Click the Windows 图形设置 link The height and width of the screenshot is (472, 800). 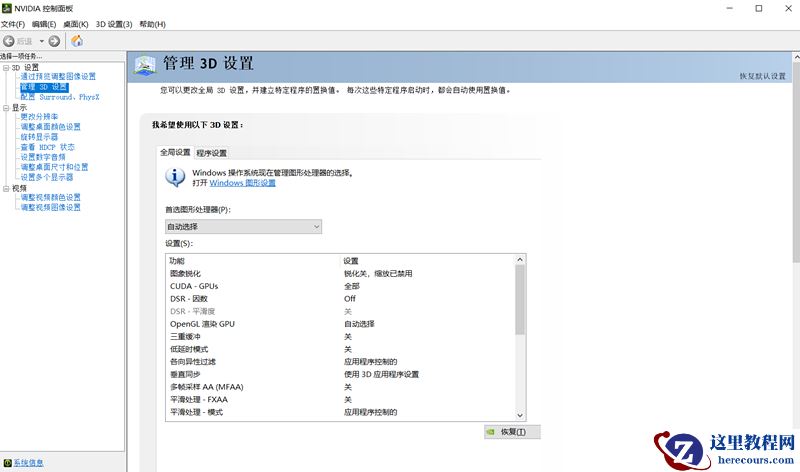click(242, 183)
